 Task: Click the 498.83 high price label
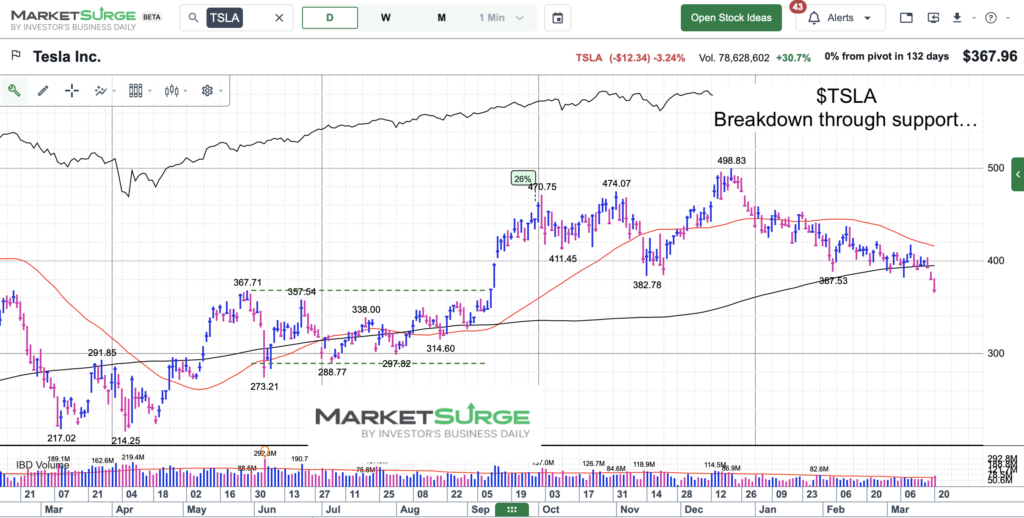[731, 160]
